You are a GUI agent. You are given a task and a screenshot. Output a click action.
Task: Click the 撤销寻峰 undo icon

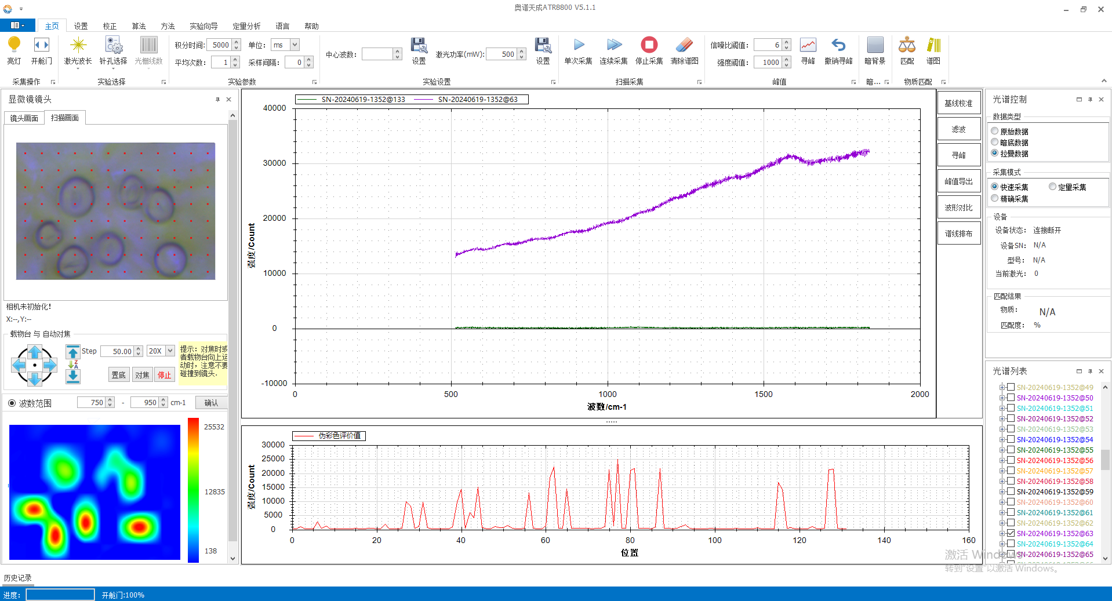pos(838,46)
